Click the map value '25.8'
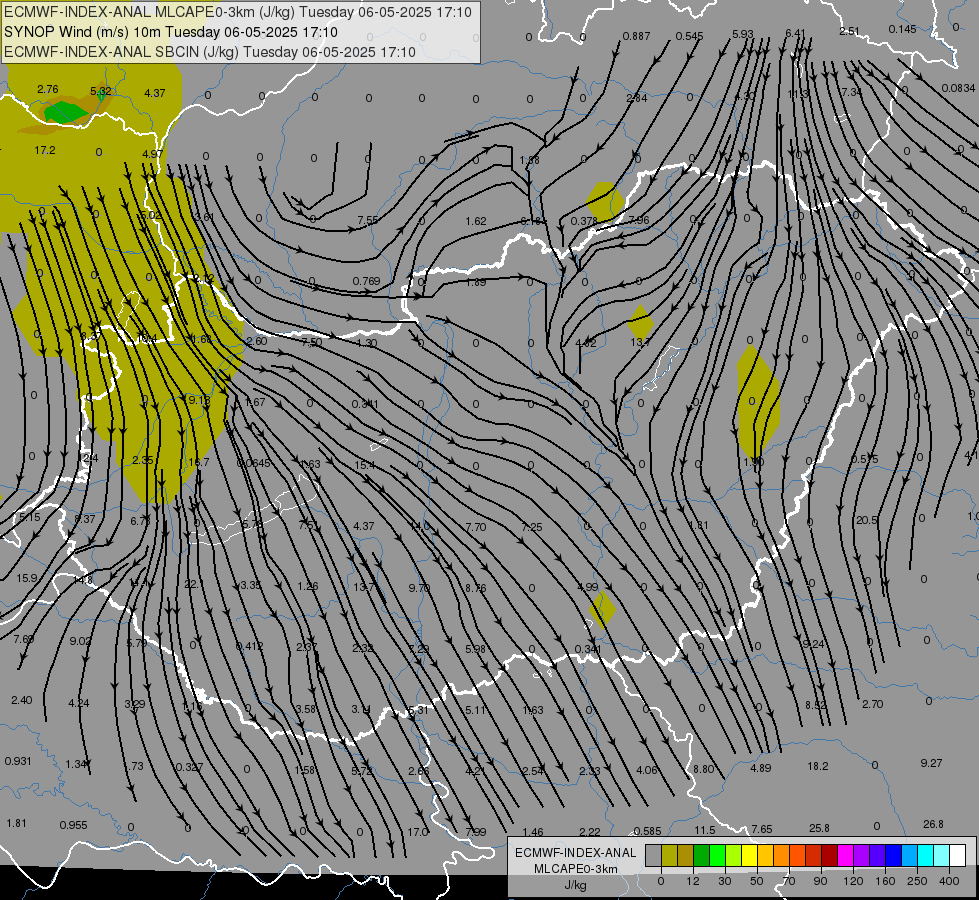This screenshot has width=979, height=900. coord(819,828)
